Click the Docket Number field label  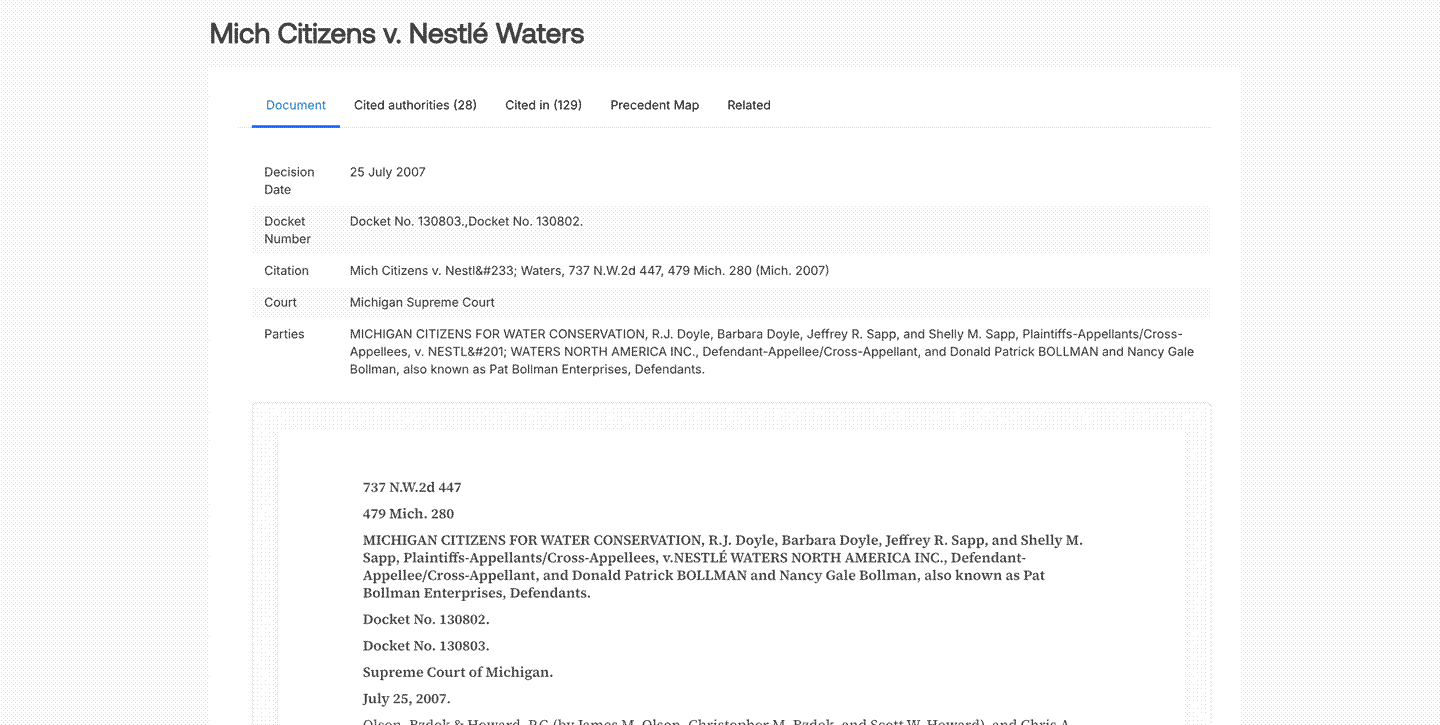click(x=288, y=230)
